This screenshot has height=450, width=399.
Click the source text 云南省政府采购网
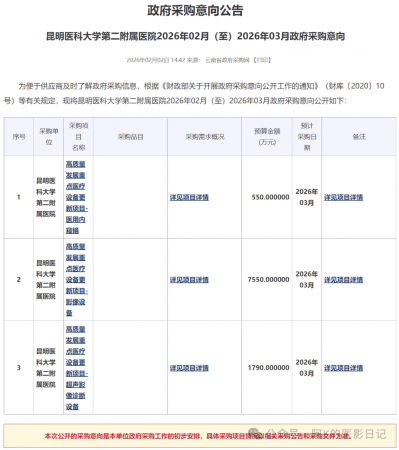227,60
